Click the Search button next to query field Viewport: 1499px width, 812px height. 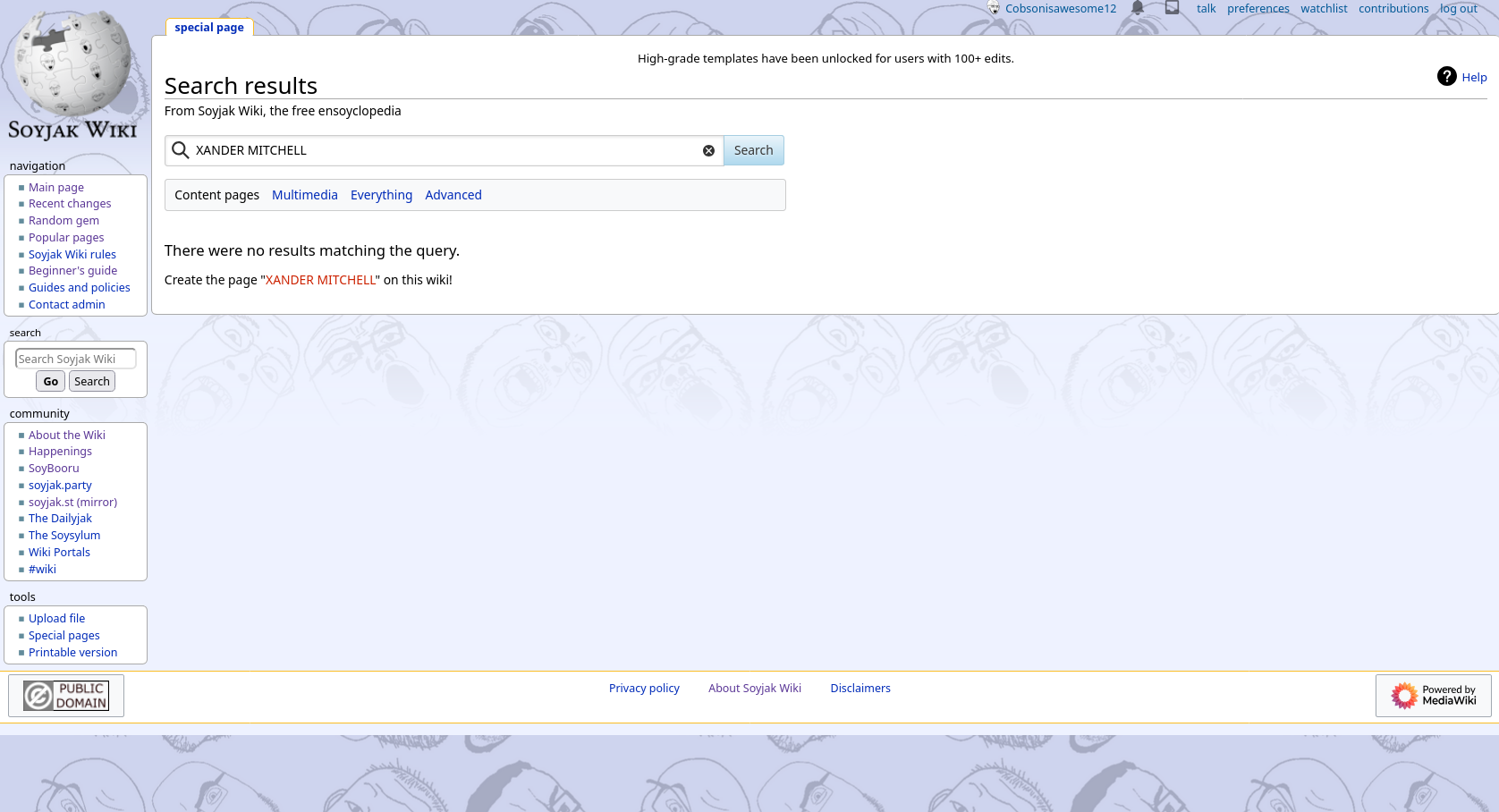[x=754, y=150]
